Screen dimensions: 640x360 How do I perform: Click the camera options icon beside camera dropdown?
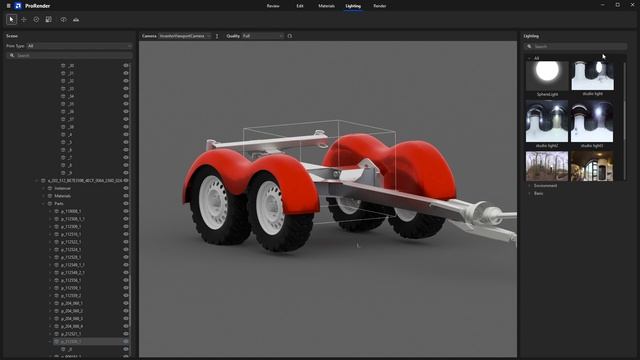(x=217, y=36)
